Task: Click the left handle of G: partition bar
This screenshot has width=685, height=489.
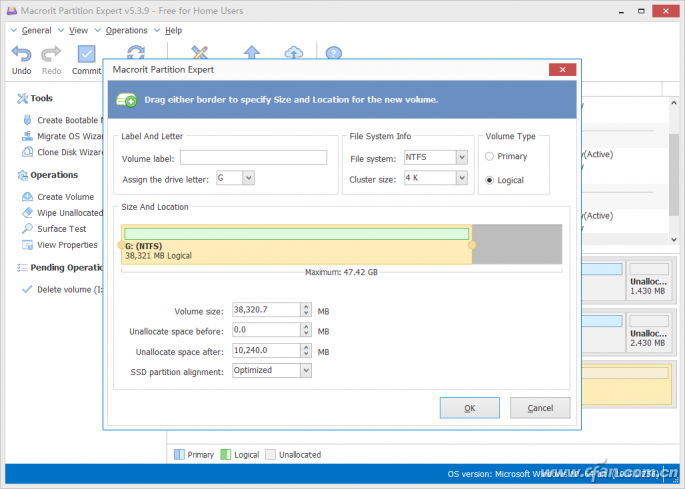Action: pos(121,245)
